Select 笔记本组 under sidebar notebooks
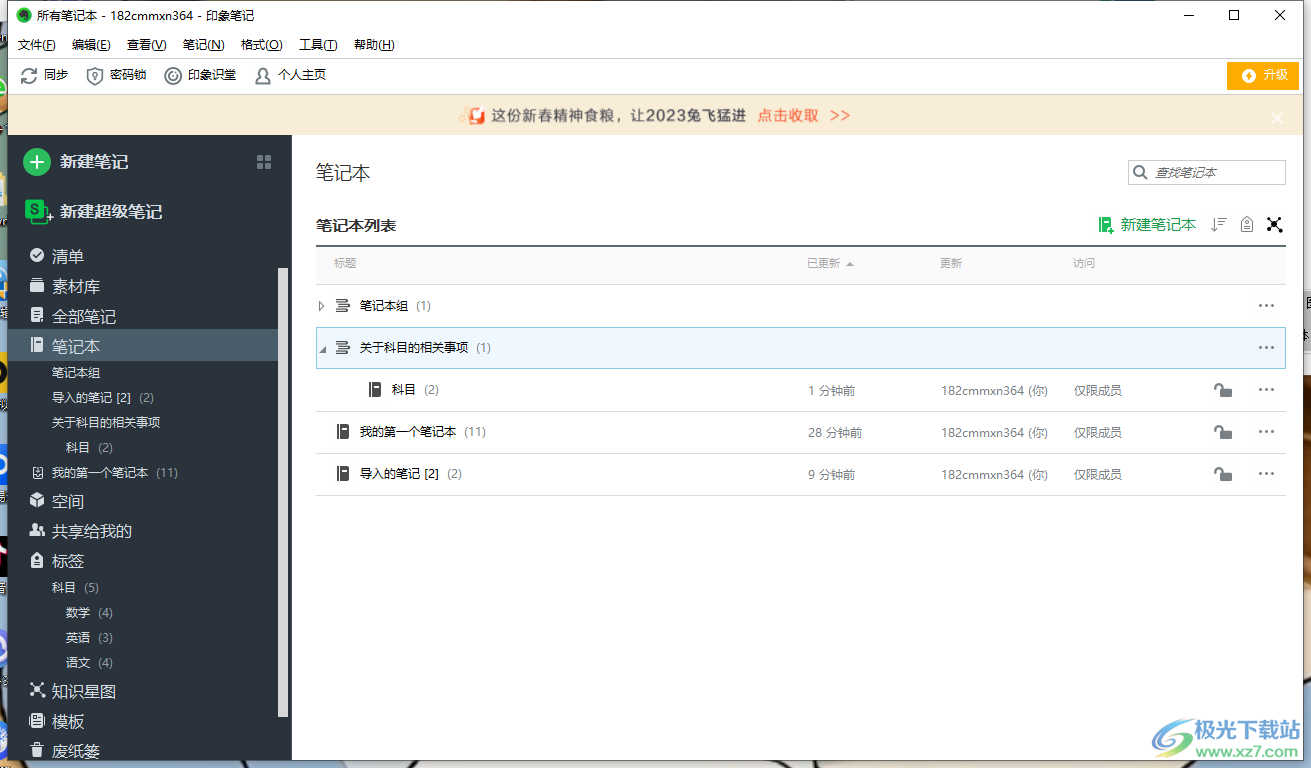1311x768 pixels. coord(76,373)
